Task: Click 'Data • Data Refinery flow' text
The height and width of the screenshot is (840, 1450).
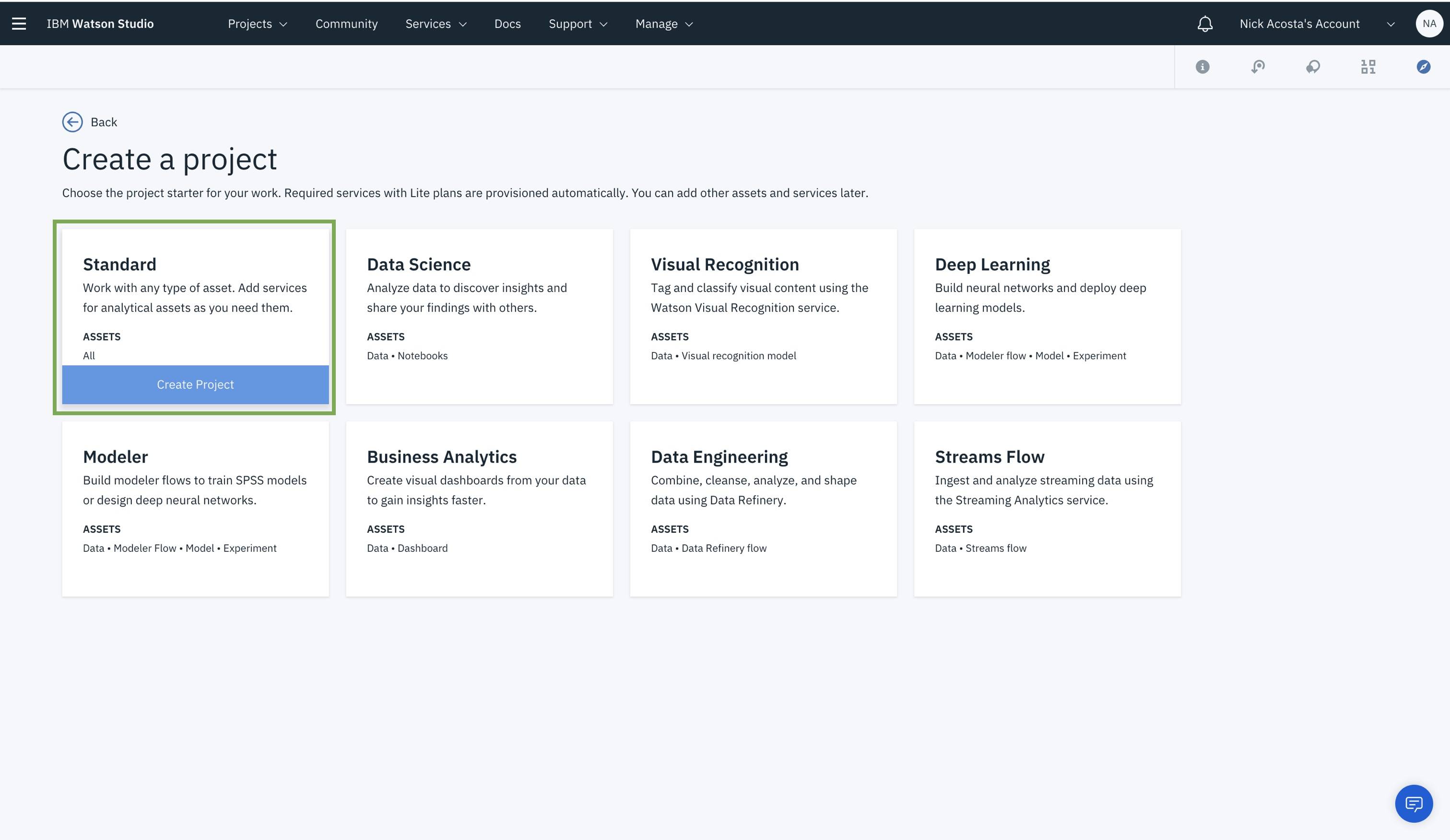Action: [708, 548]
